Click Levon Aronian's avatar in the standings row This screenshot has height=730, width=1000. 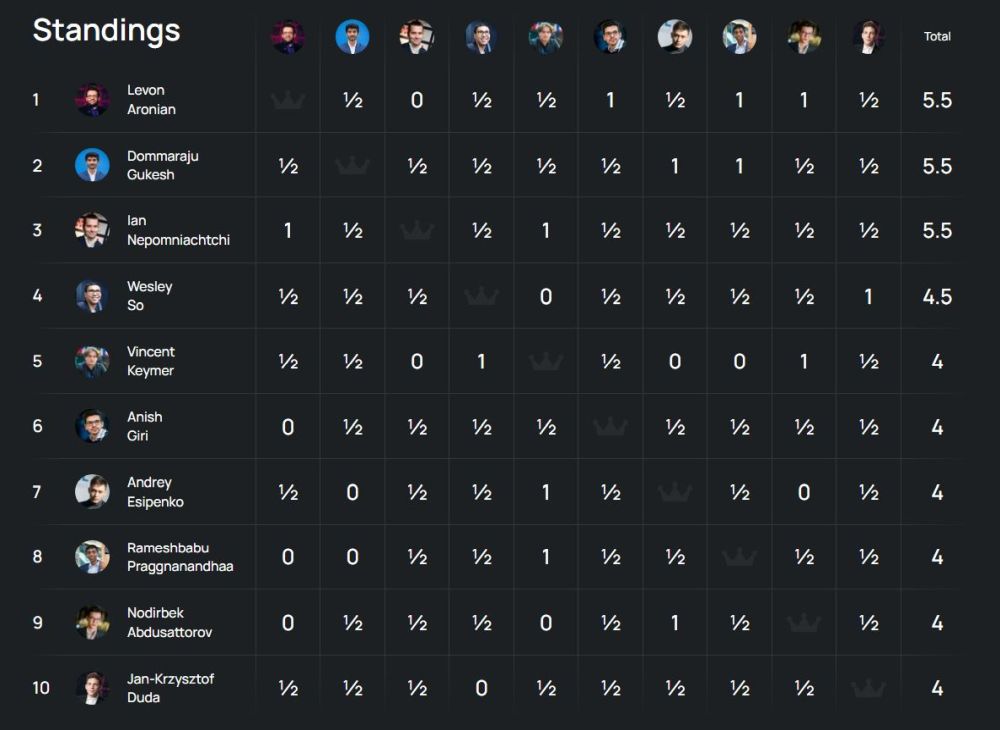(92, 100)
